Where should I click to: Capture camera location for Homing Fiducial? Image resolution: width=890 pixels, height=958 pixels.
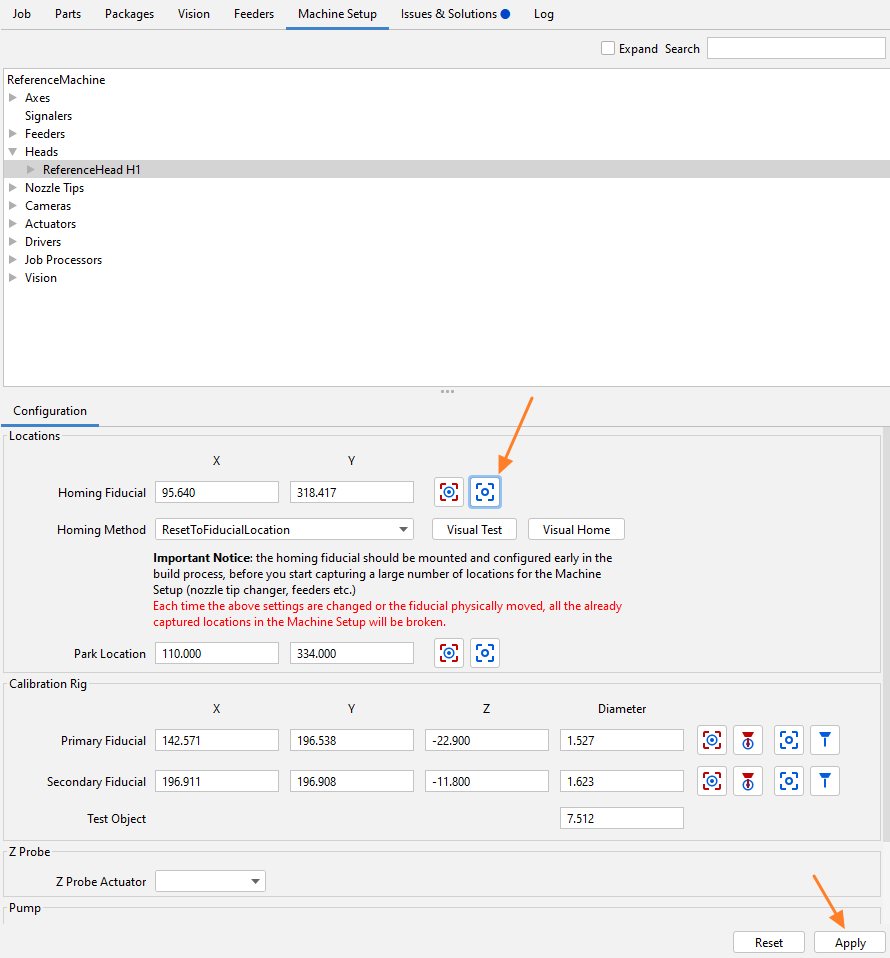449,492
